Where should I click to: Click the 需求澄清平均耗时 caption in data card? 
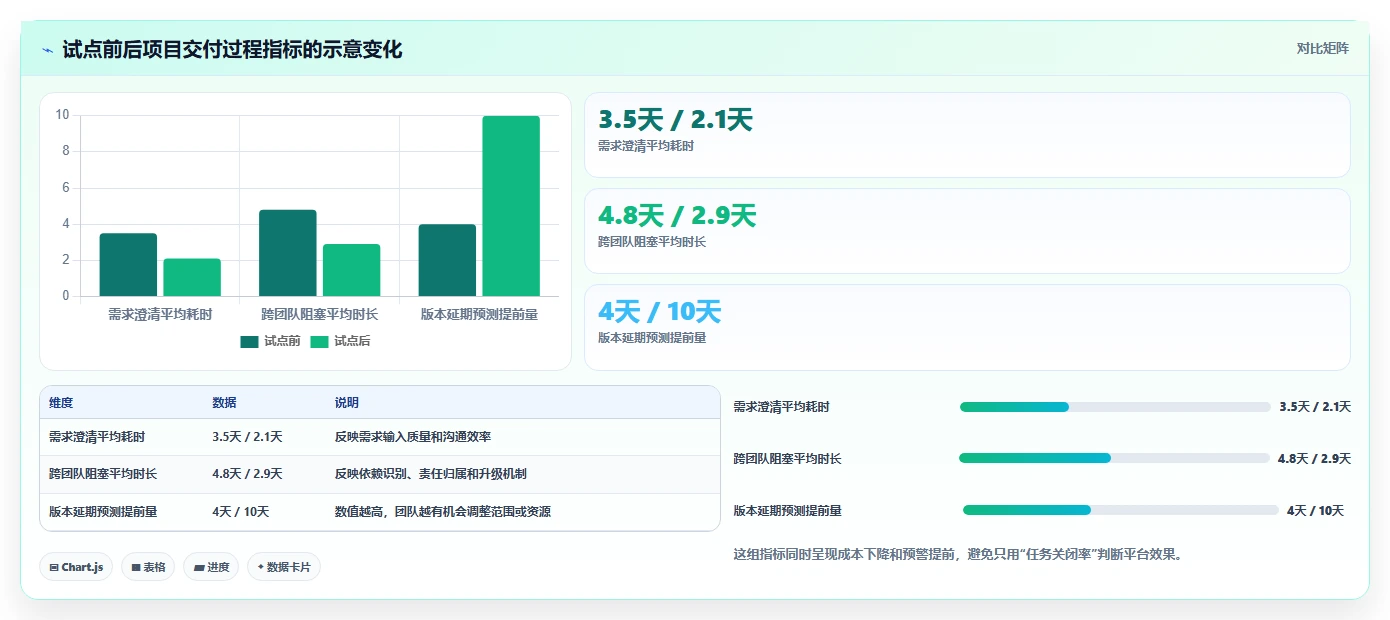tap(646, 146)
